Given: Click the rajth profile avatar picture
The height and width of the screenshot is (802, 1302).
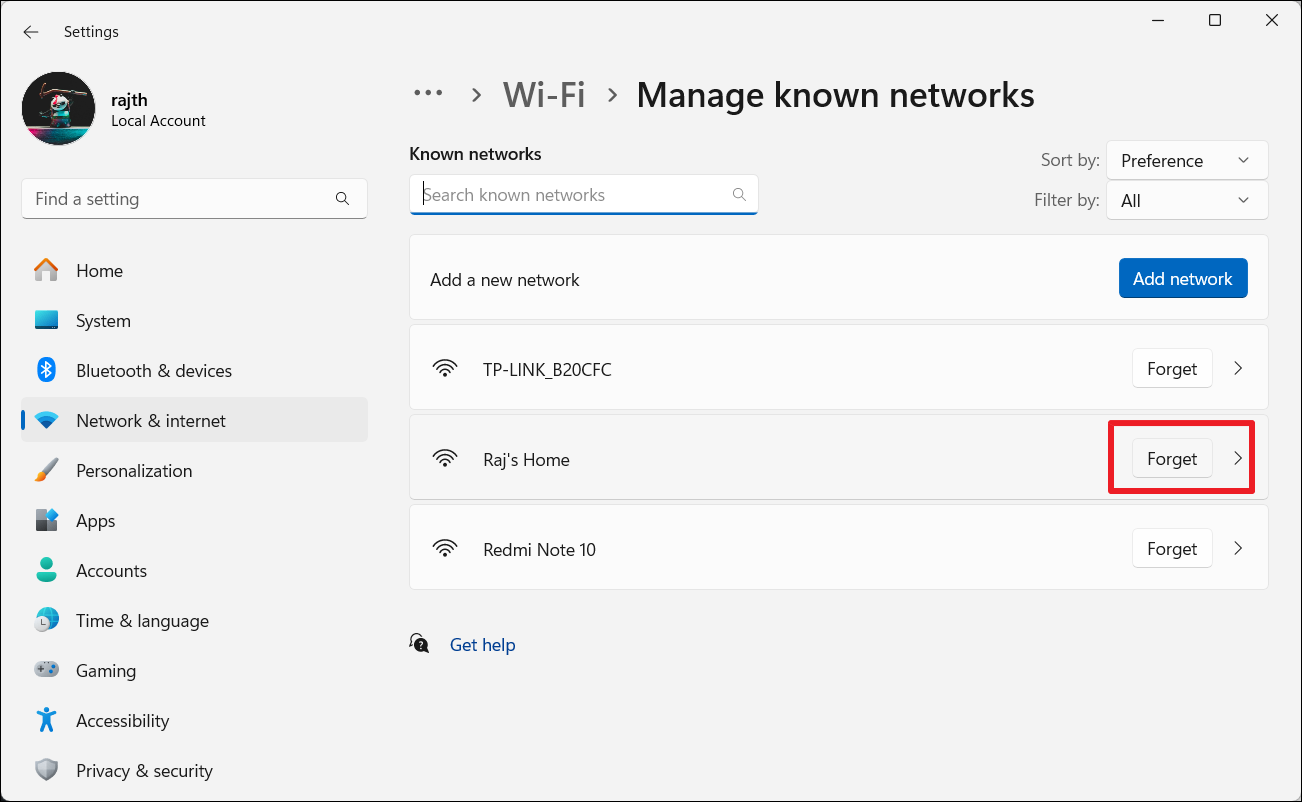Looking at the screenshot, I should (x=59, y=109).
